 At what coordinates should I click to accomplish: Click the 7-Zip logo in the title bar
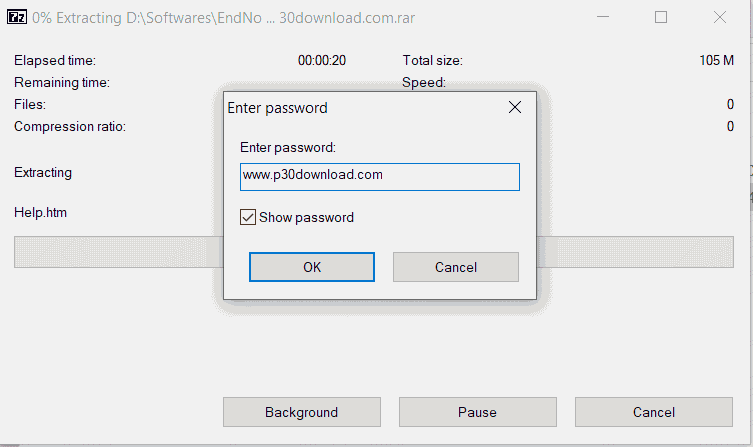point(17,17)
